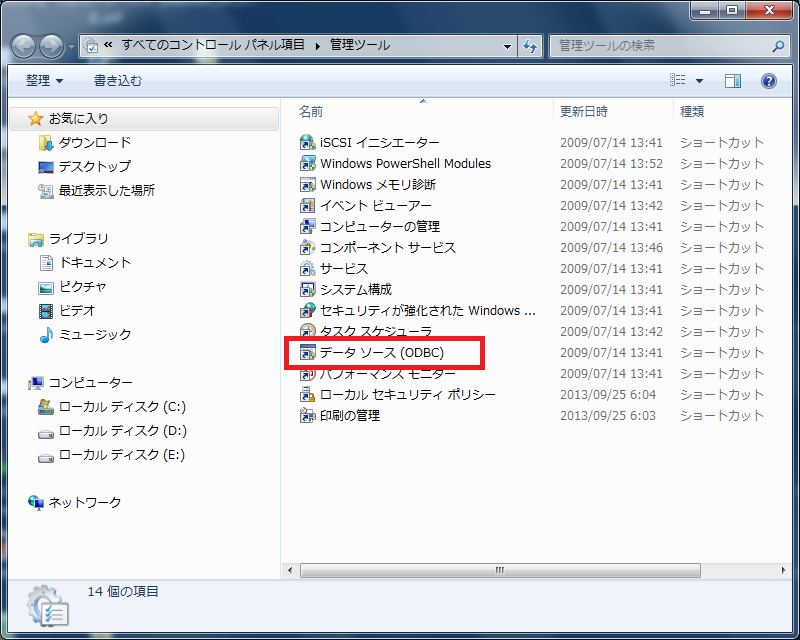Select セキュリティが強化された Windows icon
The width and height of the screenshot is (800, 640).
pyautogui.click(x=307, y=310)
